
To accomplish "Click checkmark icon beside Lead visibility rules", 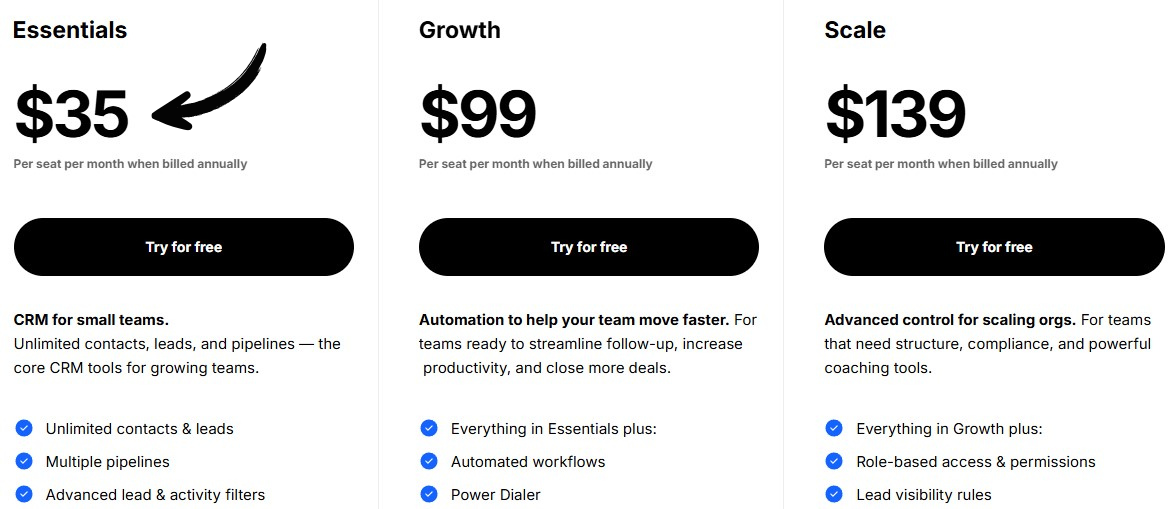I will 834,494.
